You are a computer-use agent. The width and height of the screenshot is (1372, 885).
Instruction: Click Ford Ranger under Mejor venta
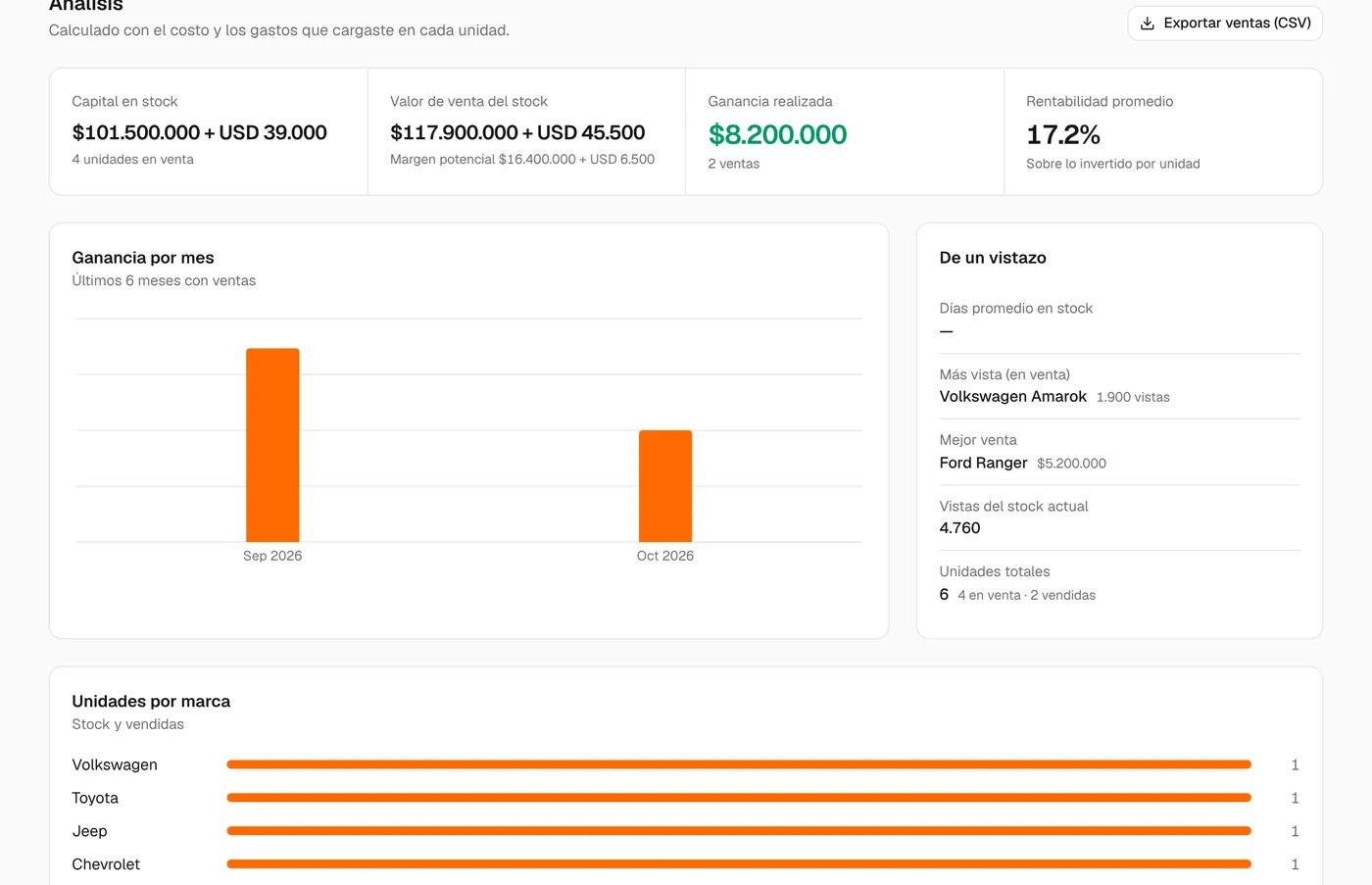pos(983,463)
